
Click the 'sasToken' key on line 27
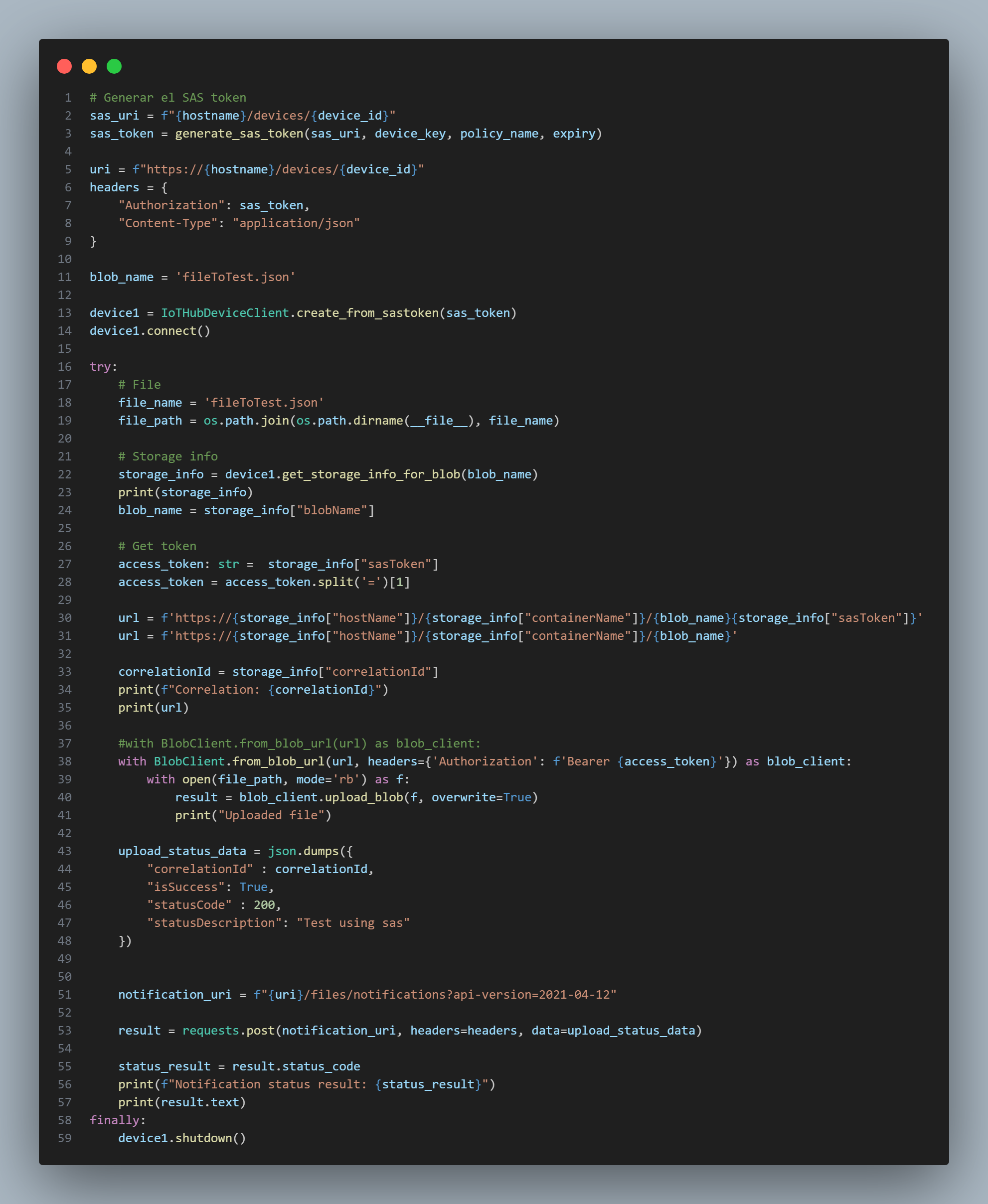(396, 564)
